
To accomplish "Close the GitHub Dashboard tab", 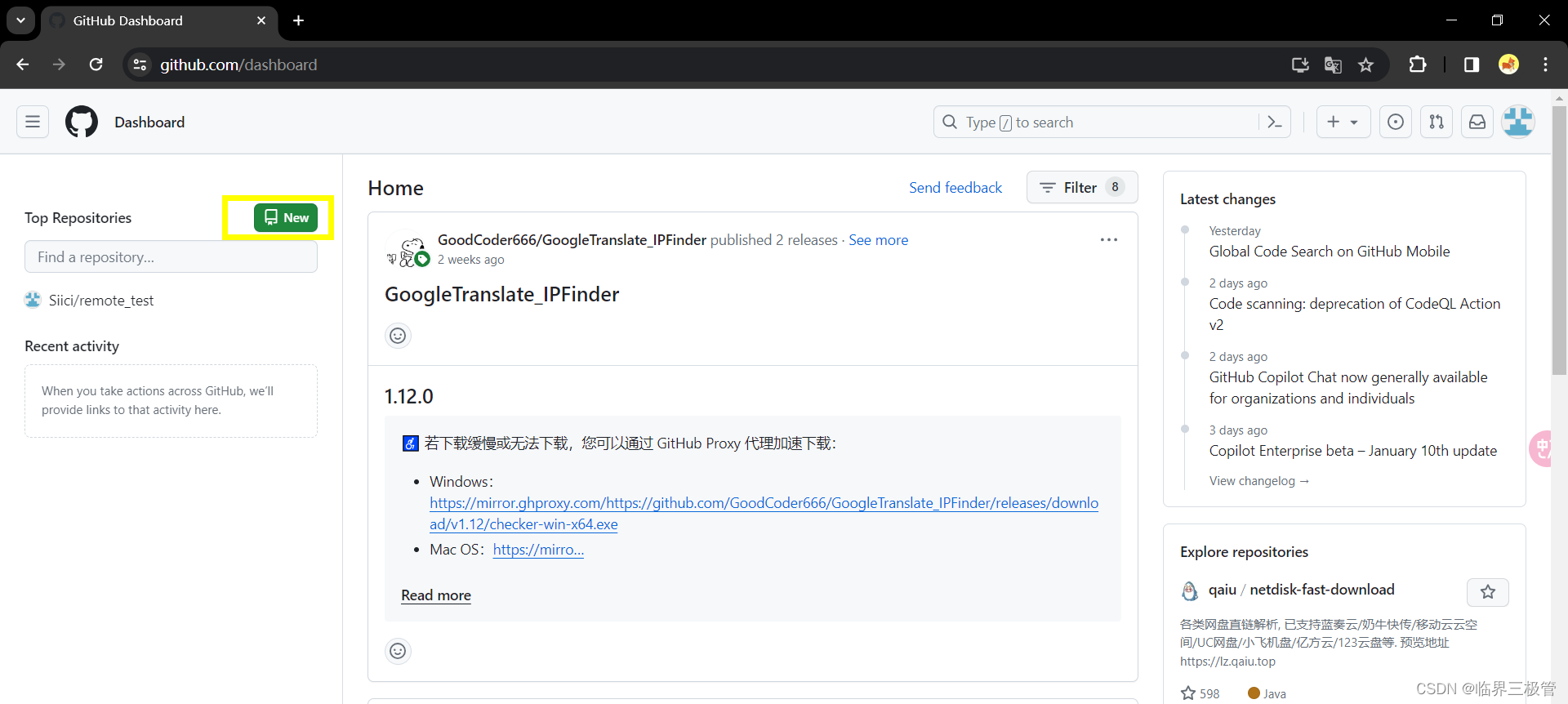I will 261,20.
